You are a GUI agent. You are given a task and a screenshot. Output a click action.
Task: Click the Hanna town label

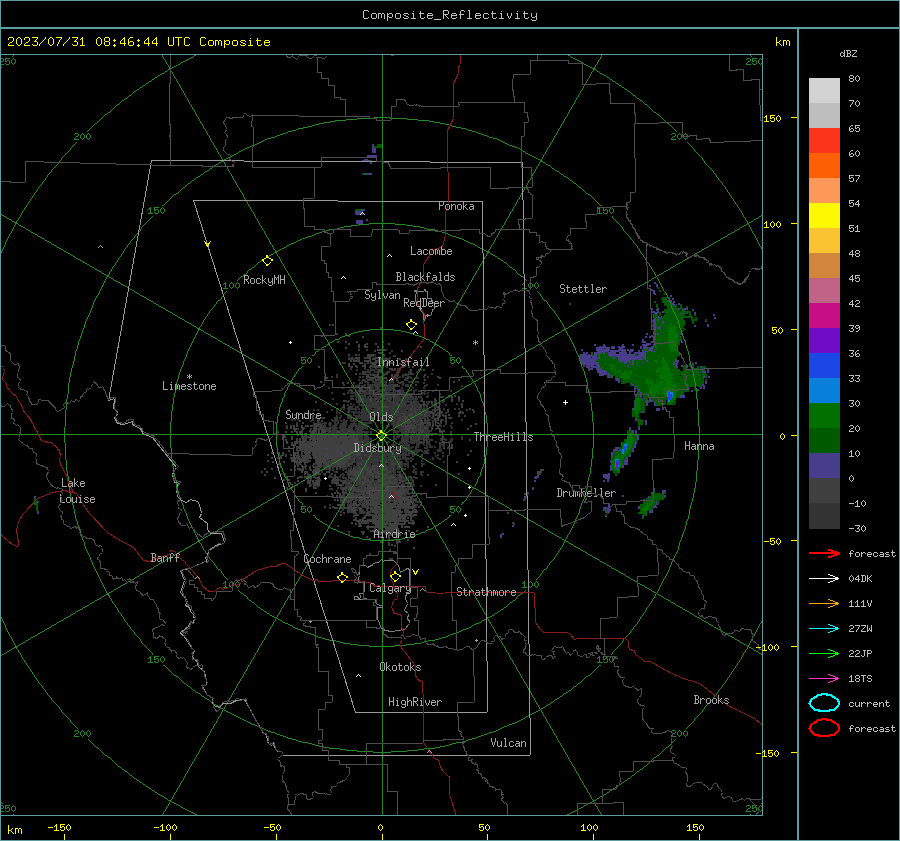click(699, 446)
